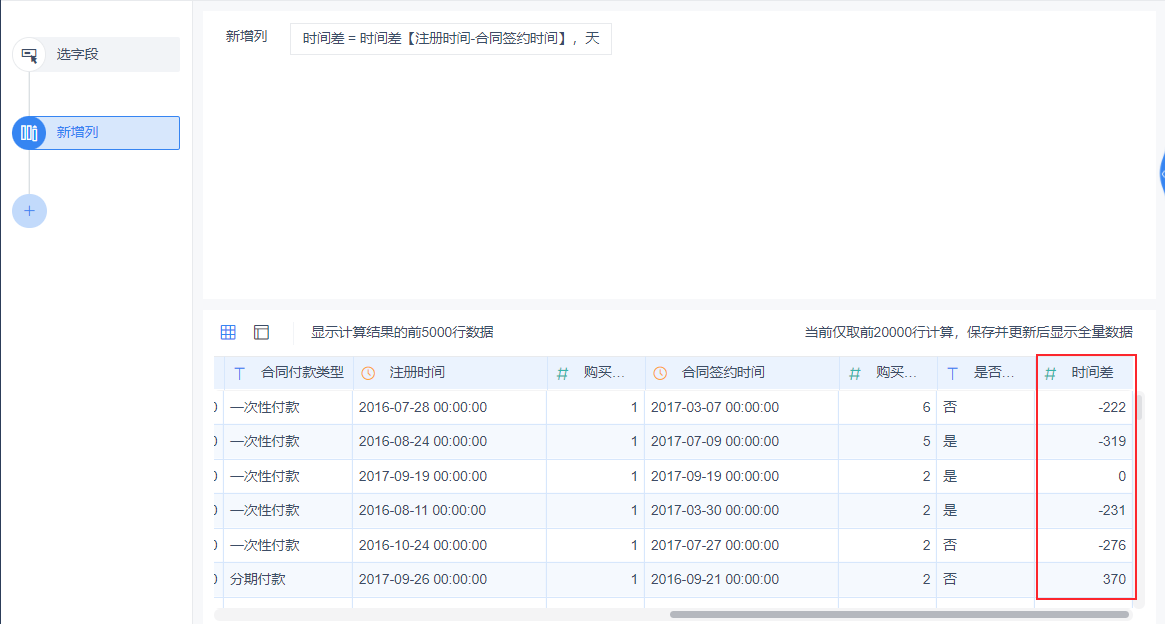
Task: Click the number icon before first 购买… column
Action: [x=562, y=374]
